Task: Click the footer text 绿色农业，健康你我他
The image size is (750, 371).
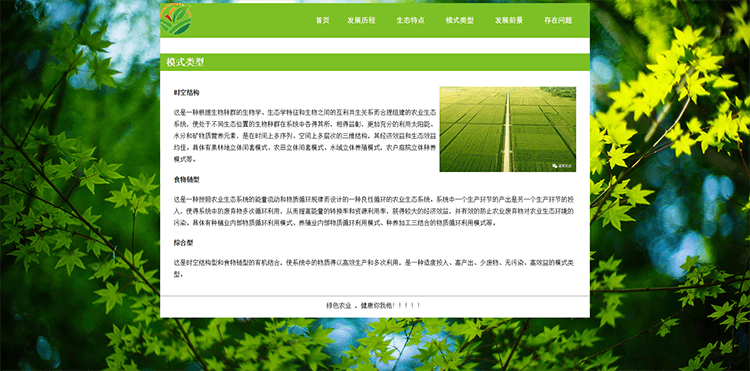Action: [x=374, y=305]
